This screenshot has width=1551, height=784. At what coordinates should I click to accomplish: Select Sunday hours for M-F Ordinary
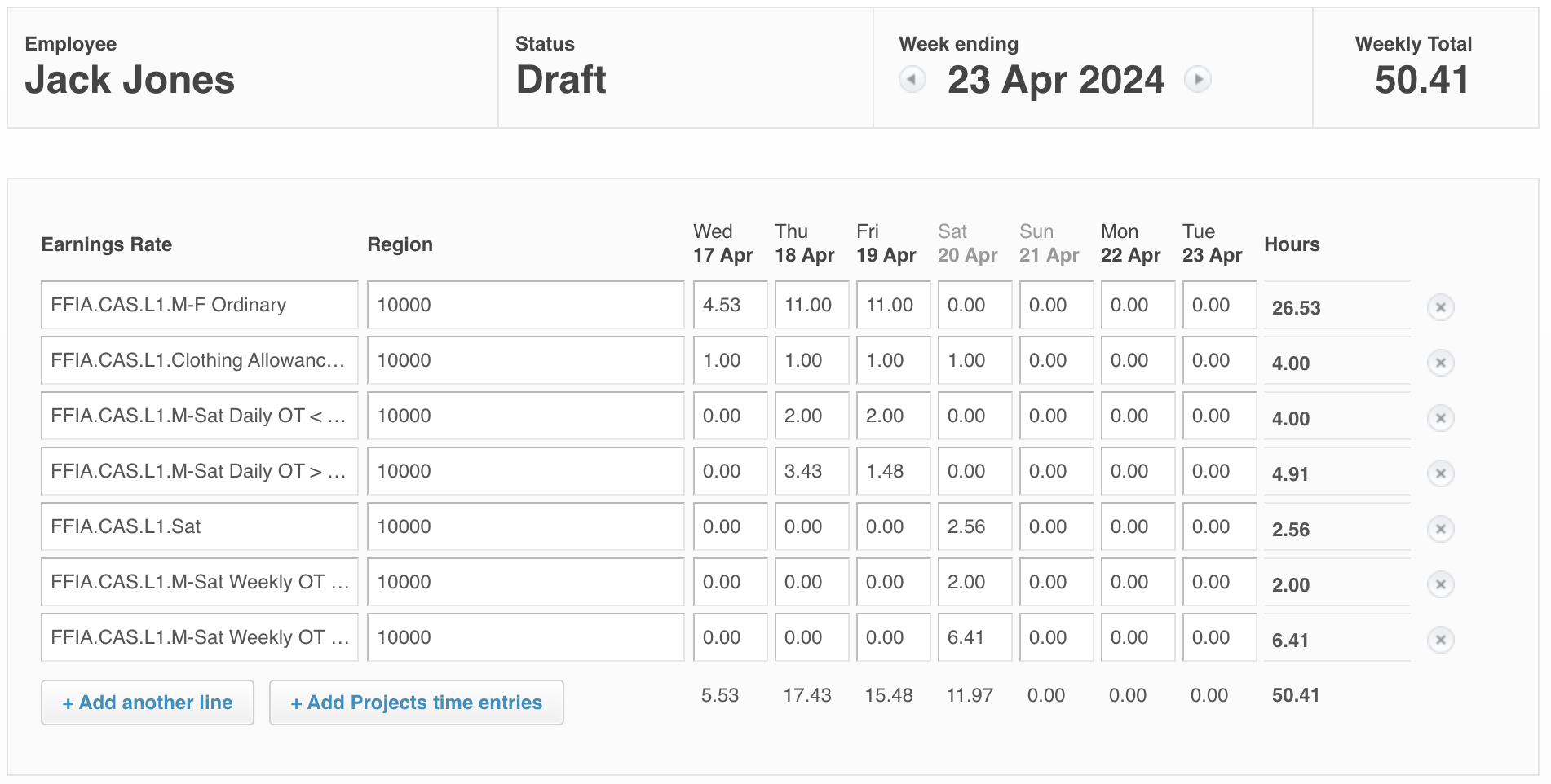(1057, 305)
